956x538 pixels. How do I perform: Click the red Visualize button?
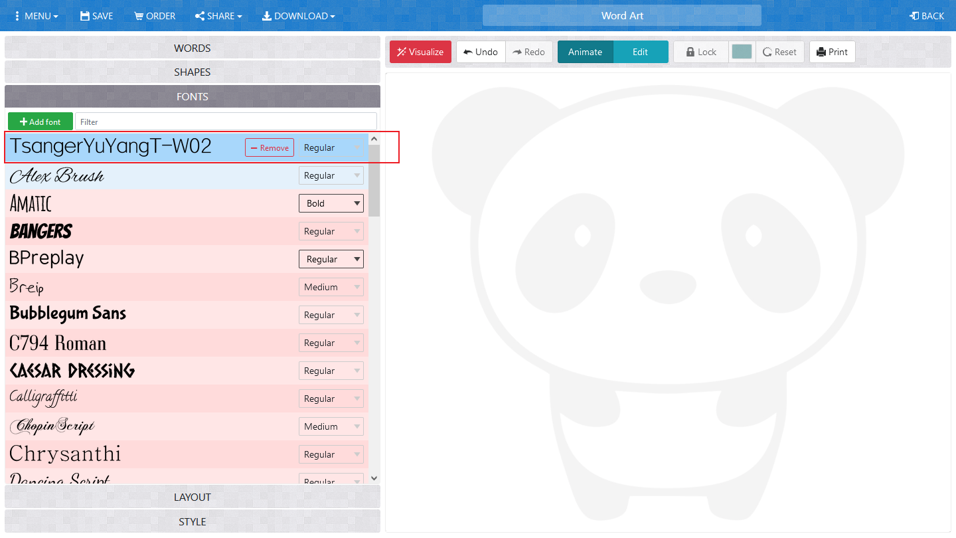420,52
